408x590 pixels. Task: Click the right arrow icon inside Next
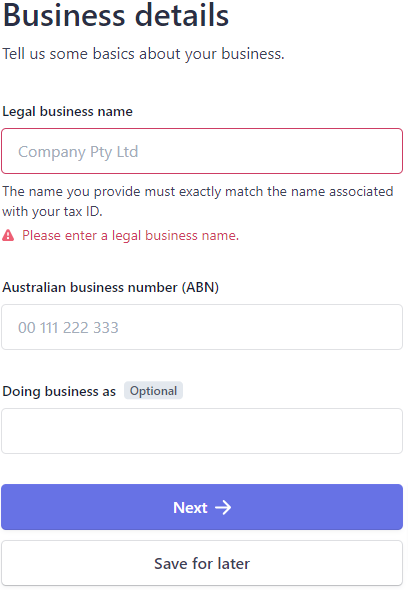click(223, 507)
